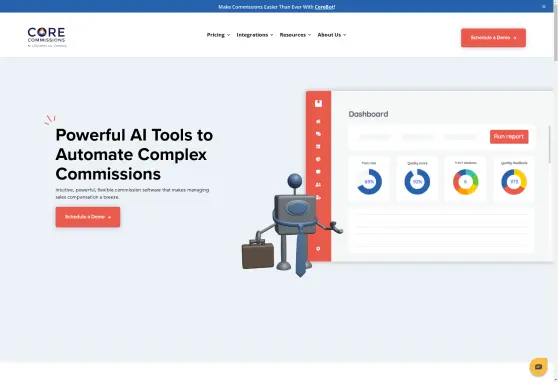Screen dimensions: 558x382
Task: Expand the Integrations menu
Action: [255, 35]
